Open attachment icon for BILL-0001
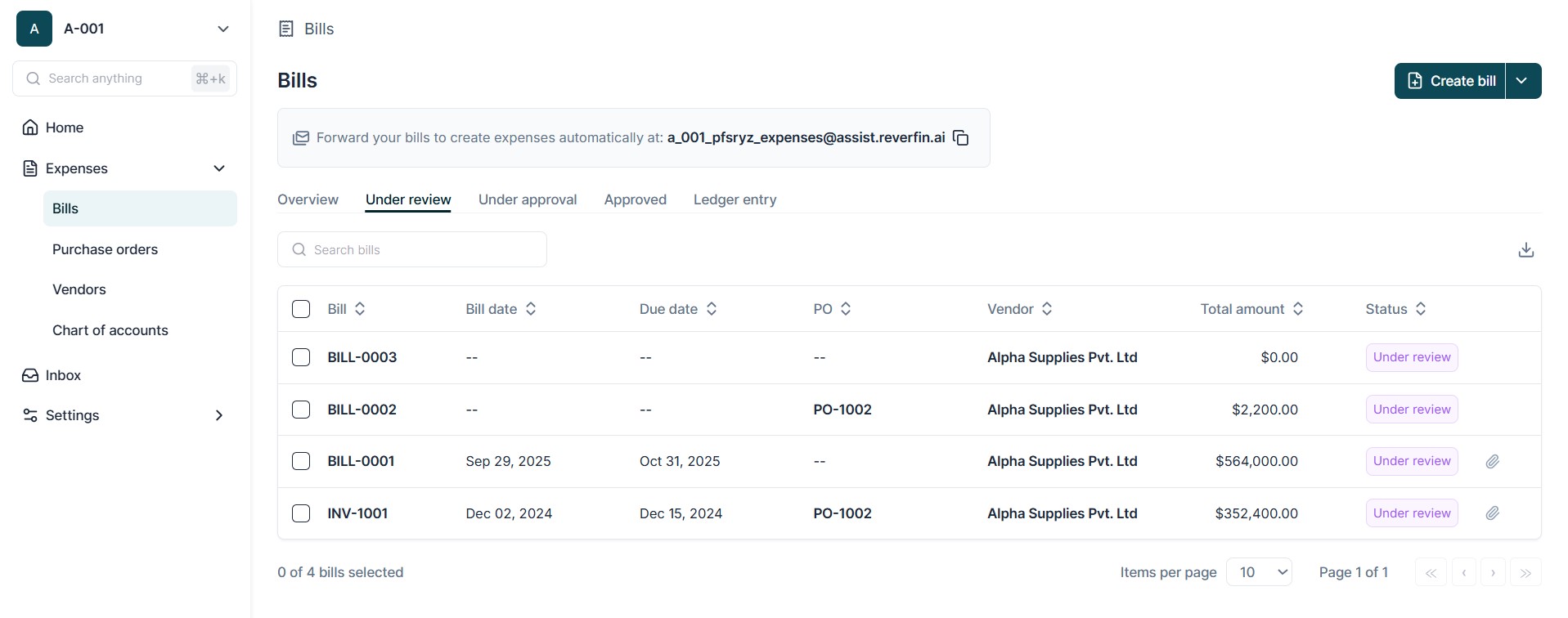Viewport: 1568px width, 618px height. 1492,462
